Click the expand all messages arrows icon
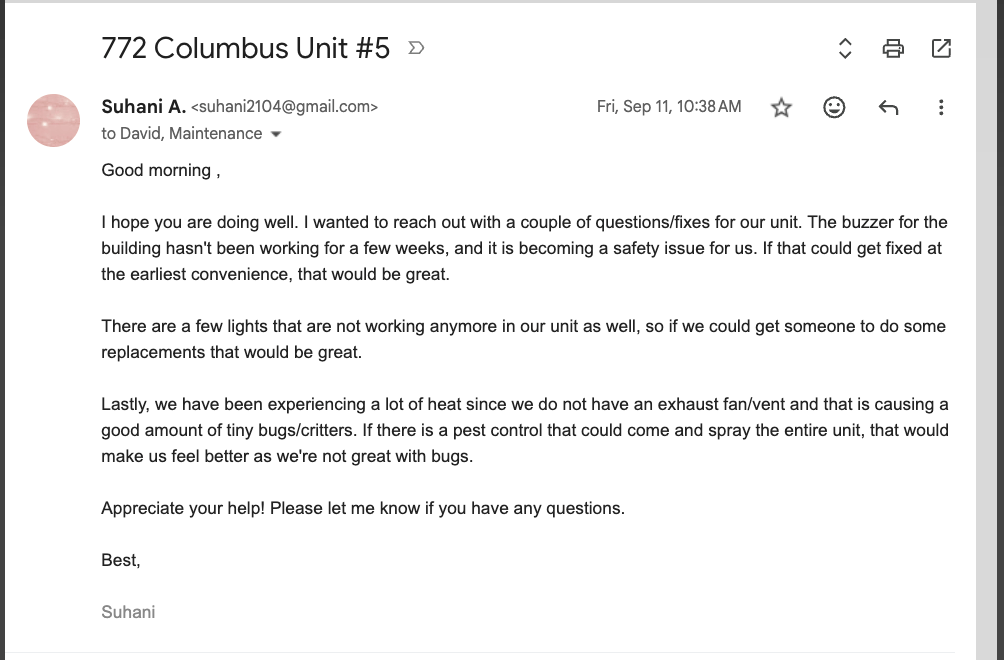1004x660 pixels. pos(845,48)
